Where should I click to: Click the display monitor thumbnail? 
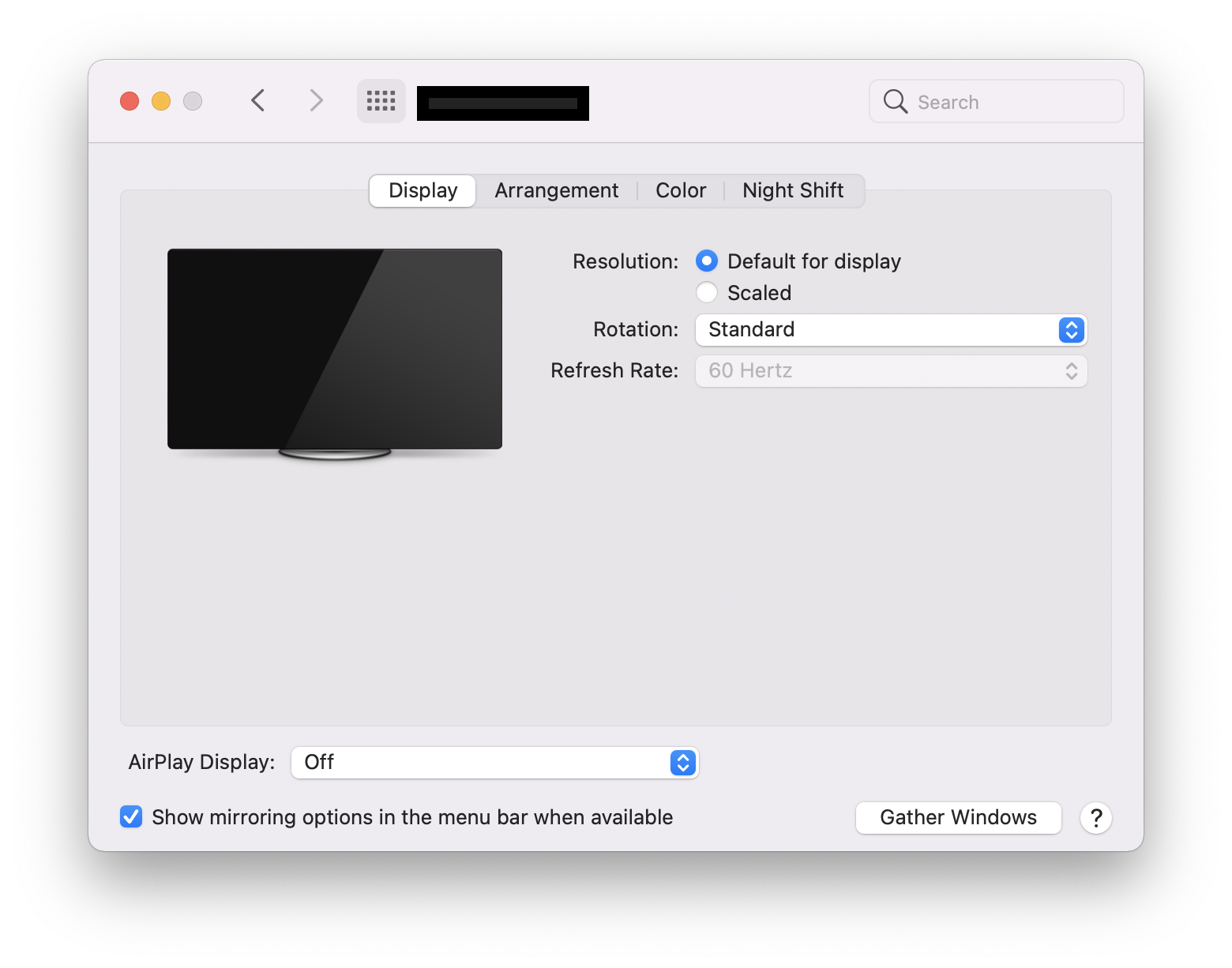(335, 355)
